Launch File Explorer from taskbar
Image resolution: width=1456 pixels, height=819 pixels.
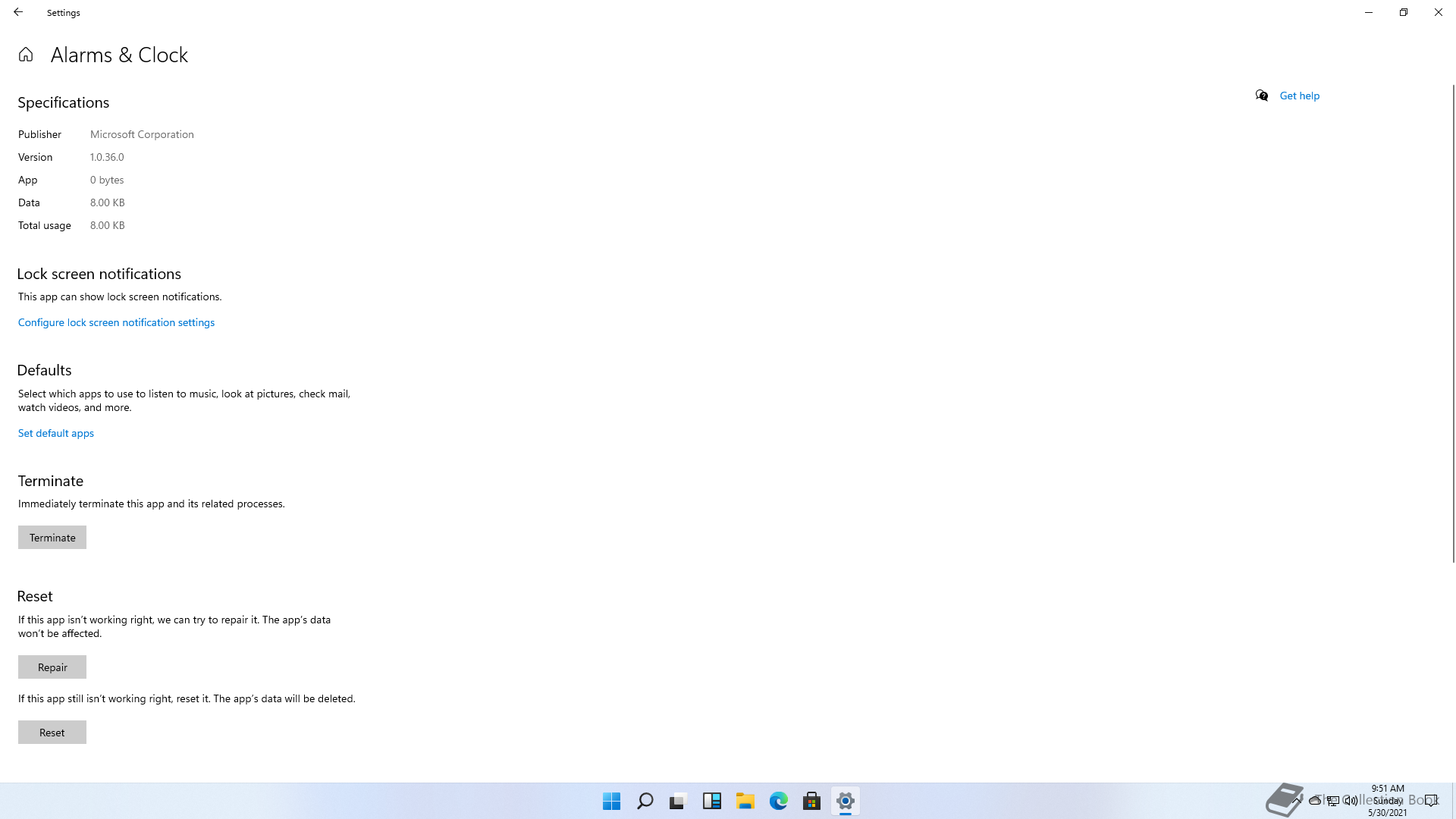tap(745, 801)
